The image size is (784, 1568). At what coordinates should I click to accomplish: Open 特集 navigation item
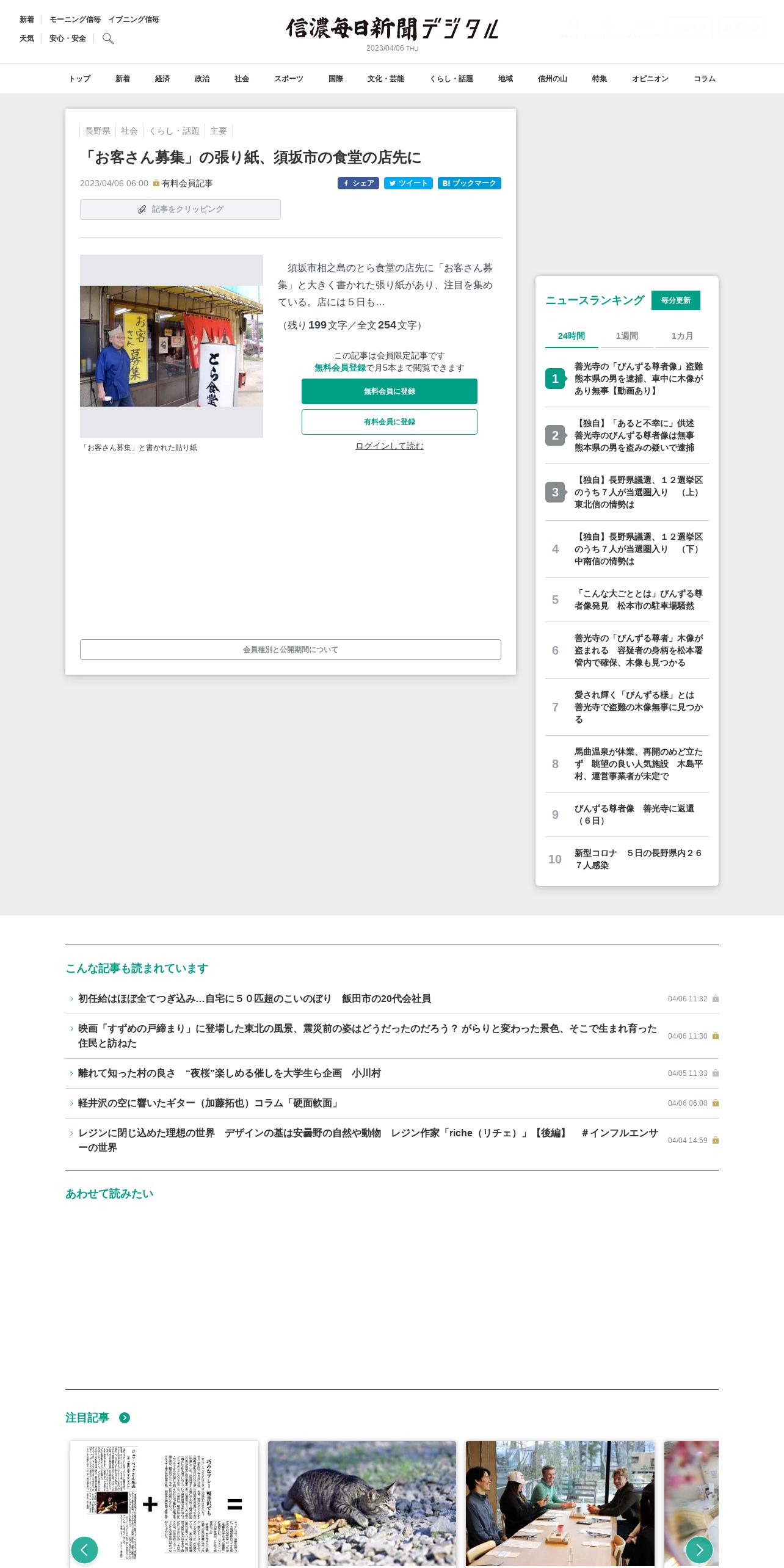pyautogui.click(x=600, y=79)
